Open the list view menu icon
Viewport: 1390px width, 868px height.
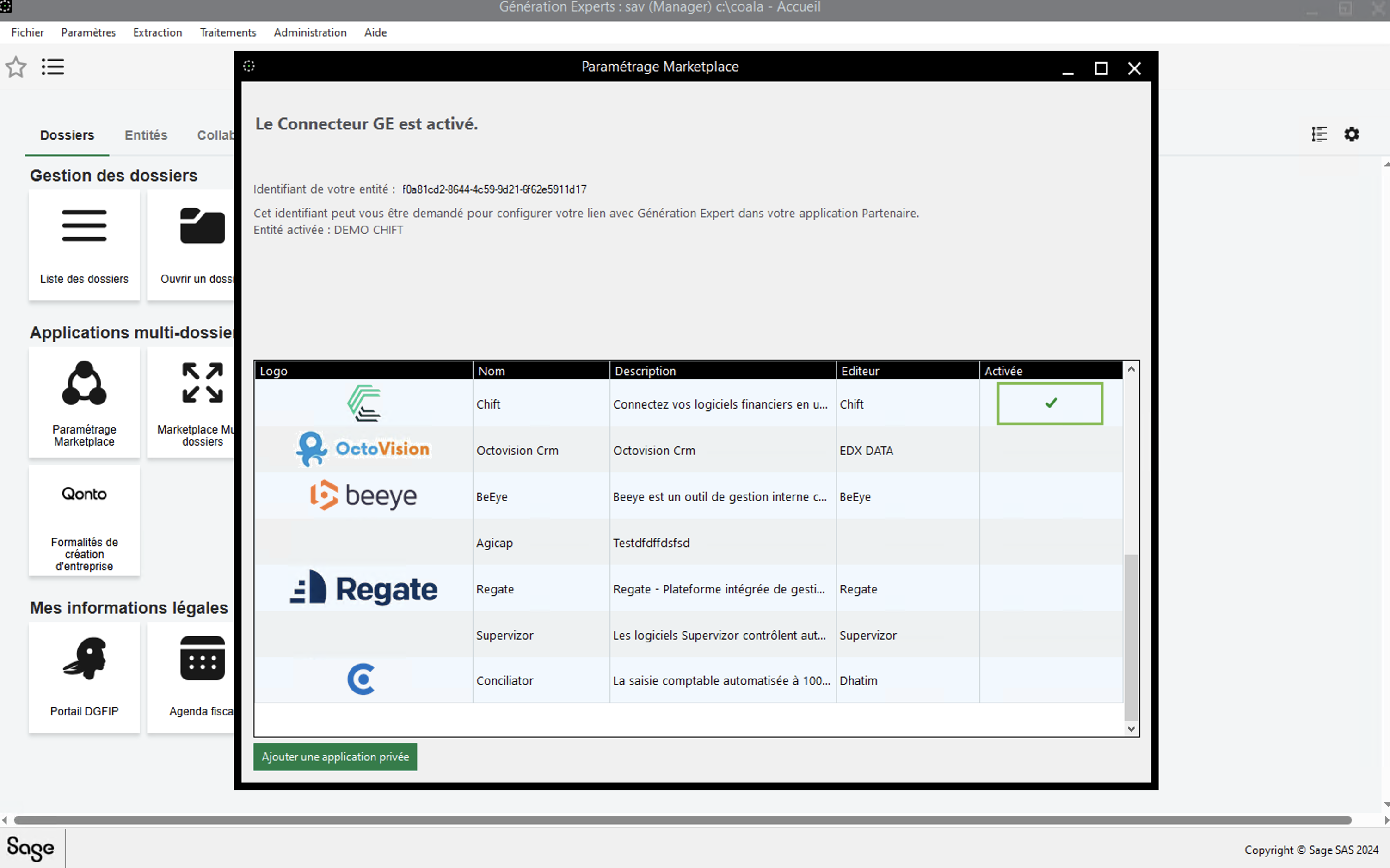[x=52, y=67]
